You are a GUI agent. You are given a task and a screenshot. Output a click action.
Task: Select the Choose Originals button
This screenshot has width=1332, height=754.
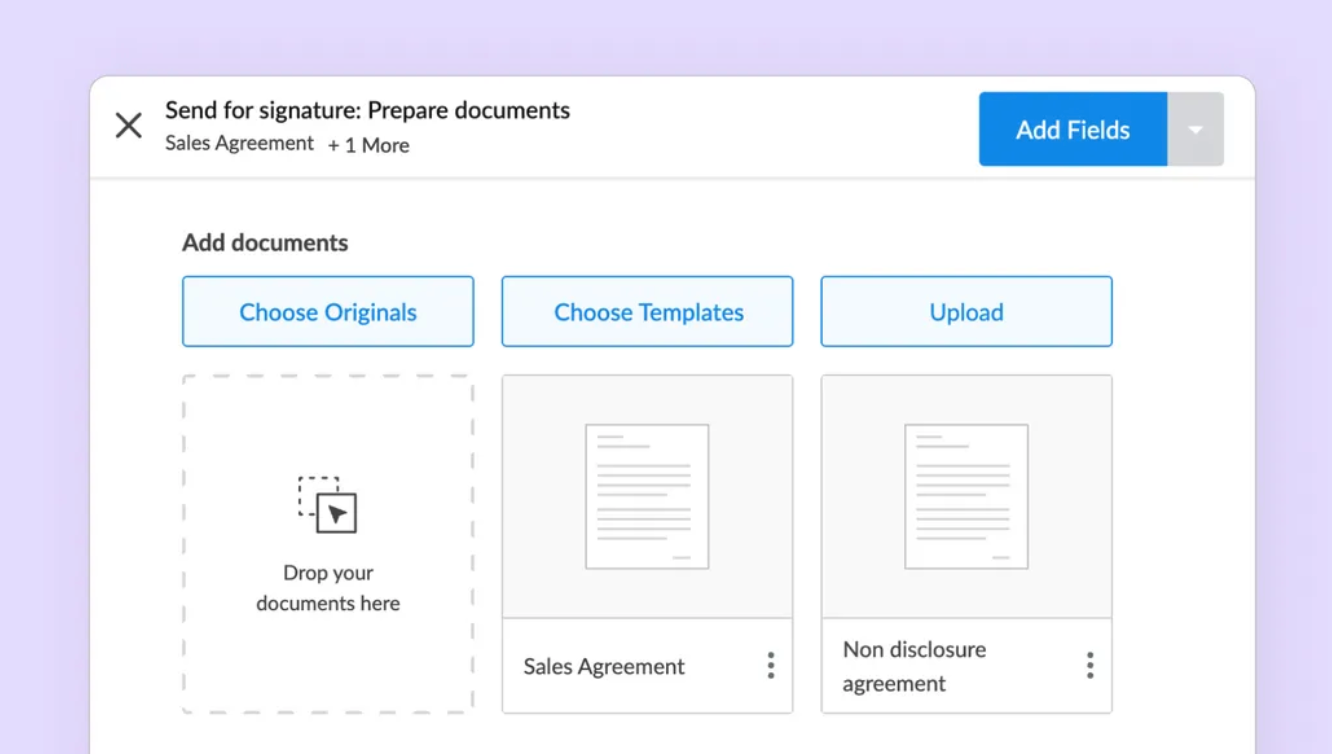click(328, 311)
